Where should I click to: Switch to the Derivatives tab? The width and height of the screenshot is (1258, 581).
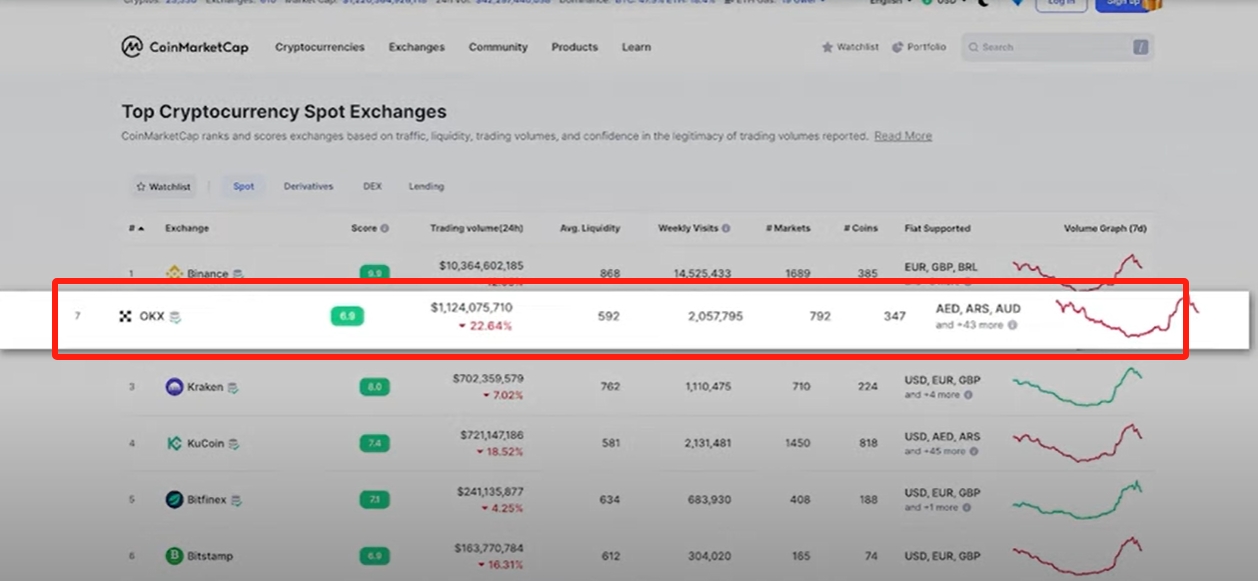[308, 186]
